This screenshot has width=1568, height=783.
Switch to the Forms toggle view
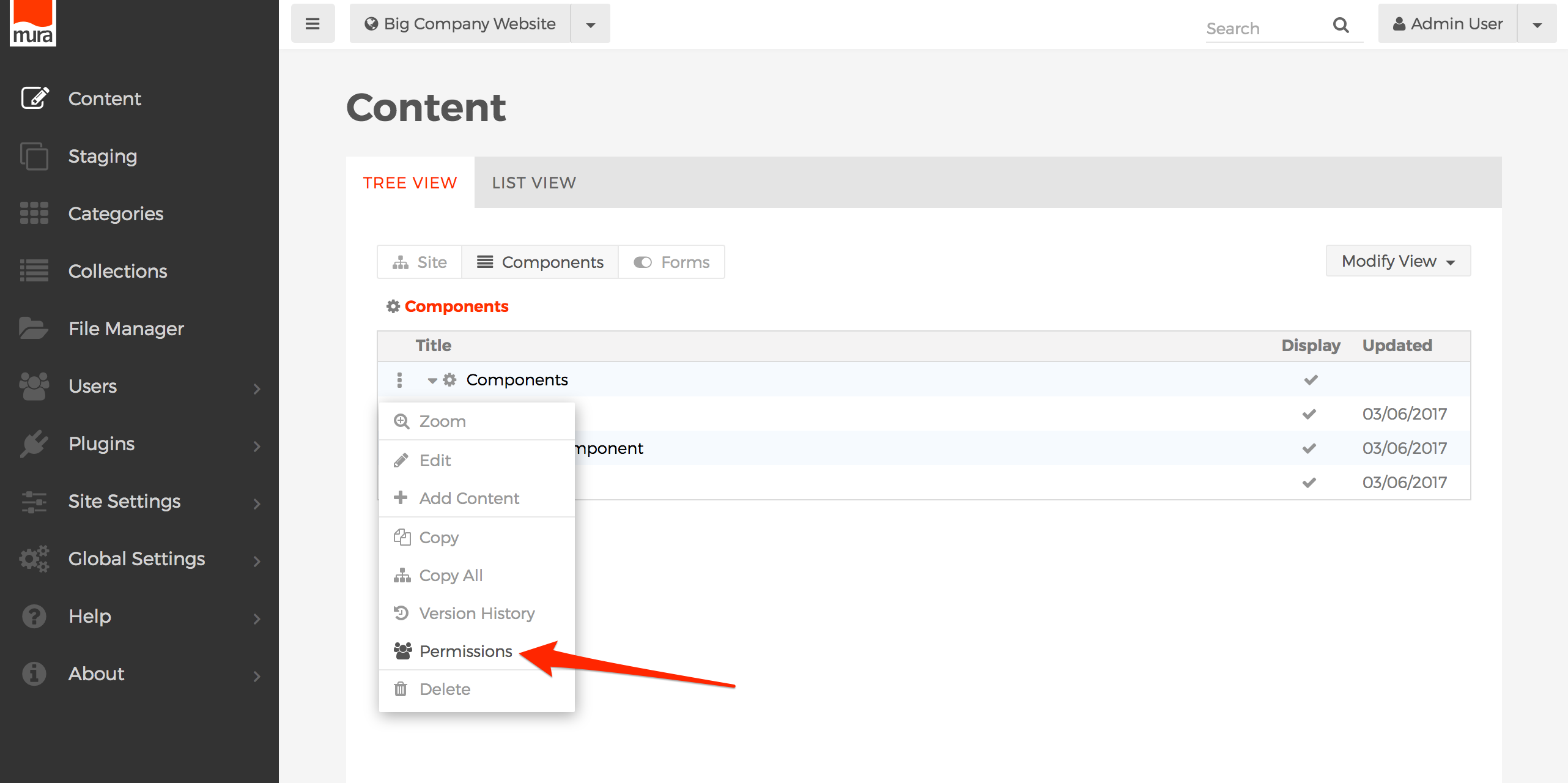(x=671, y=262)
